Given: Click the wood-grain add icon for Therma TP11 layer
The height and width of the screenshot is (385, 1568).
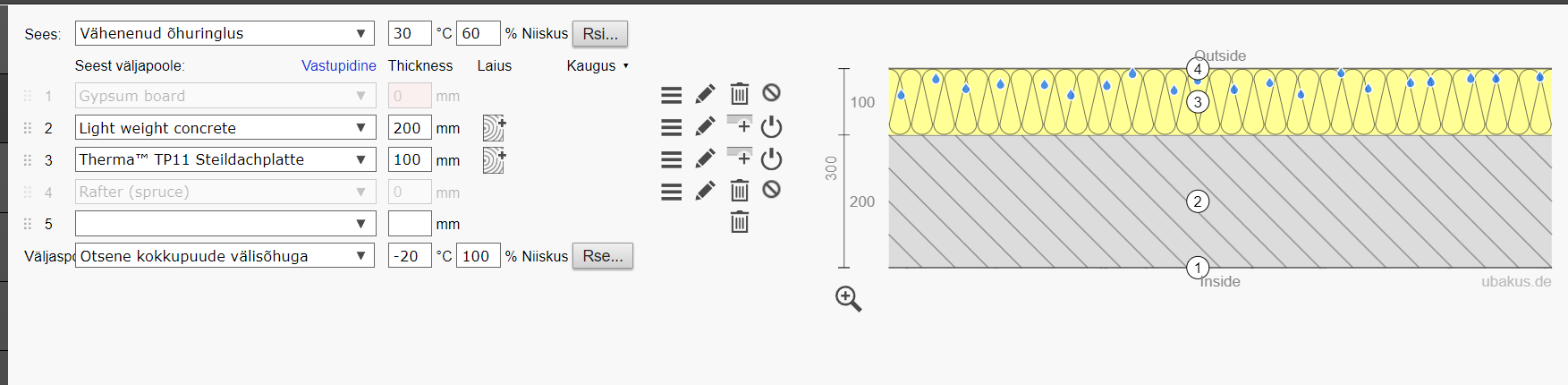Looking at the screenshot, I should point(494,160).
